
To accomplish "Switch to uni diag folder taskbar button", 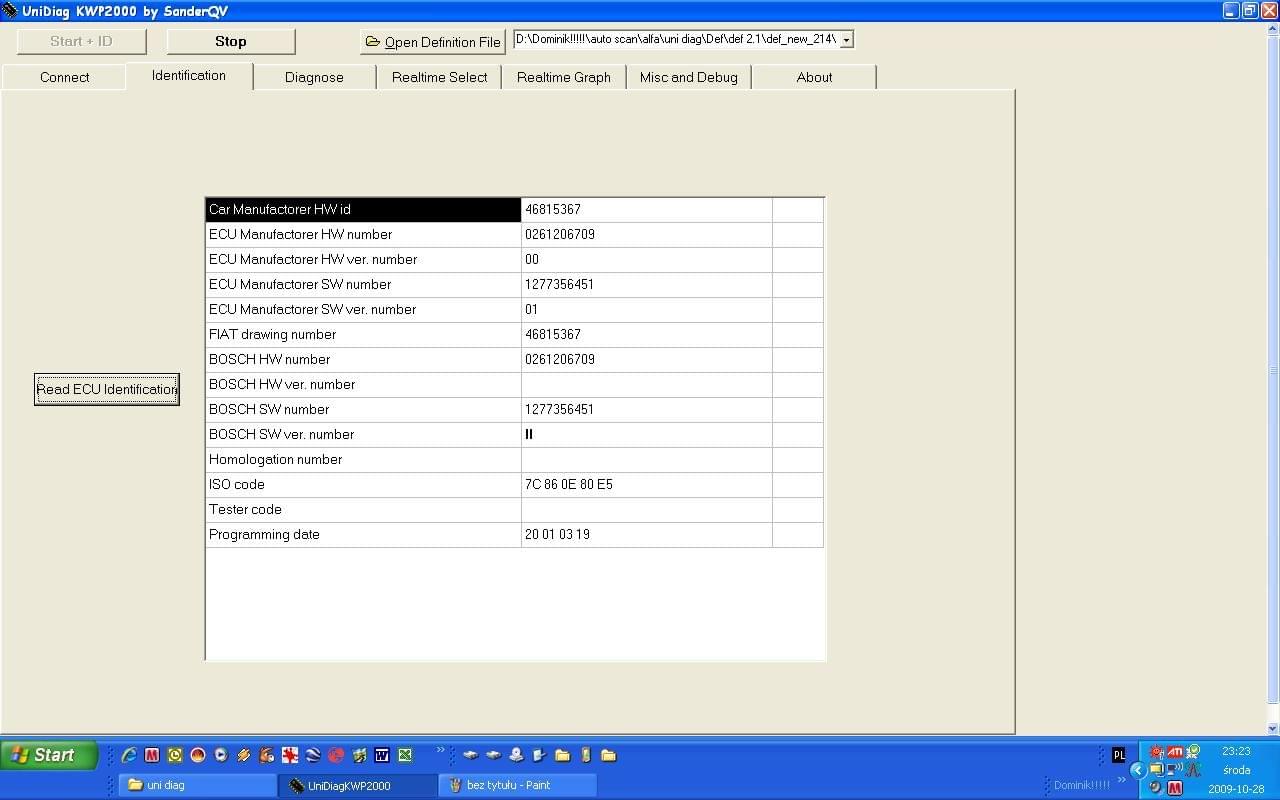I will pyautogui.click(x=197, y=785).
